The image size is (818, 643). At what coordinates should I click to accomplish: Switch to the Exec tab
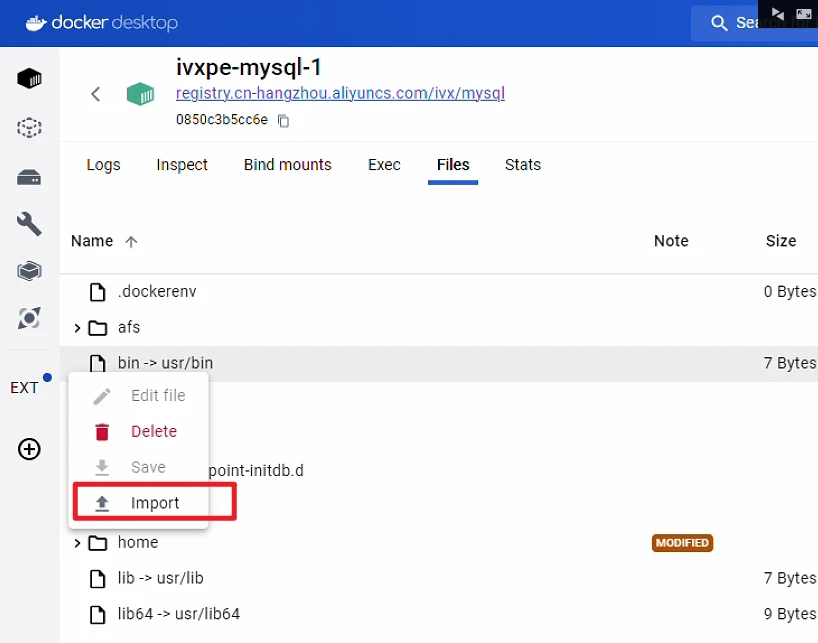[384, 165]
